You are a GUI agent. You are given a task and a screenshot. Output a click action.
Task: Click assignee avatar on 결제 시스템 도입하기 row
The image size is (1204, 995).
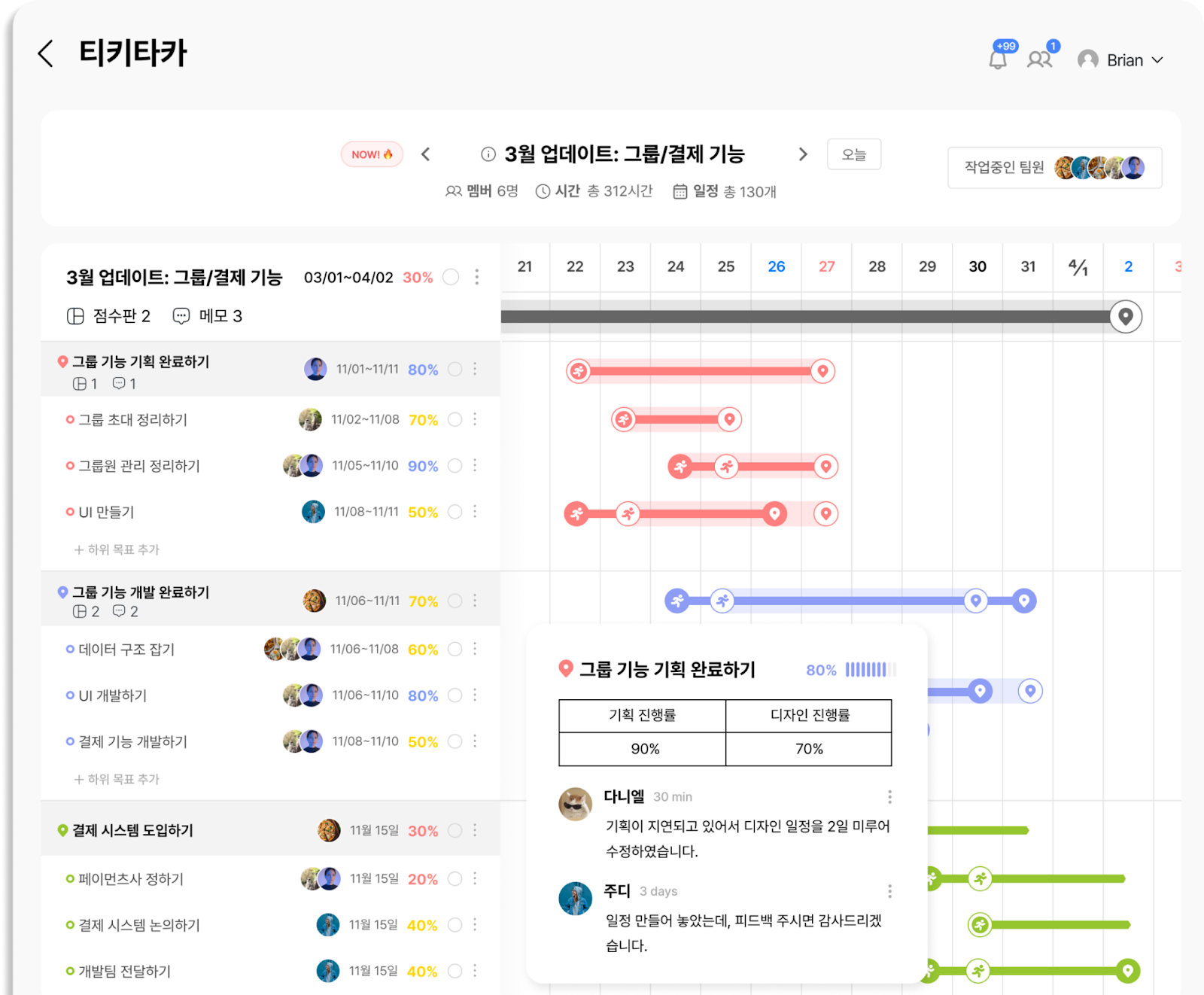pos(329,830)
